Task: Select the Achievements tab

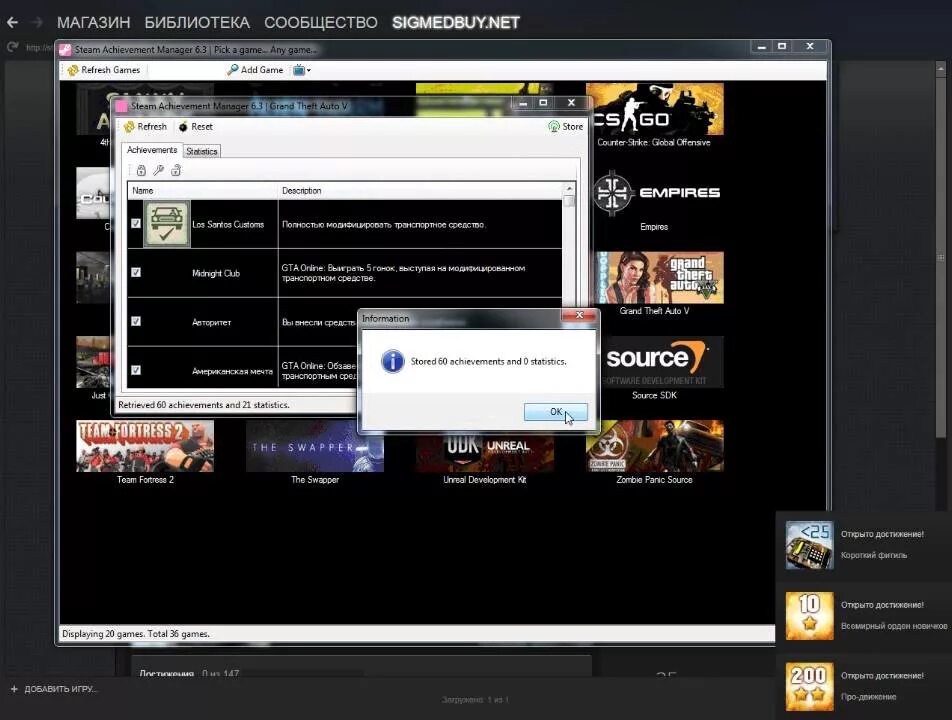Action: [x=152, y=150]
